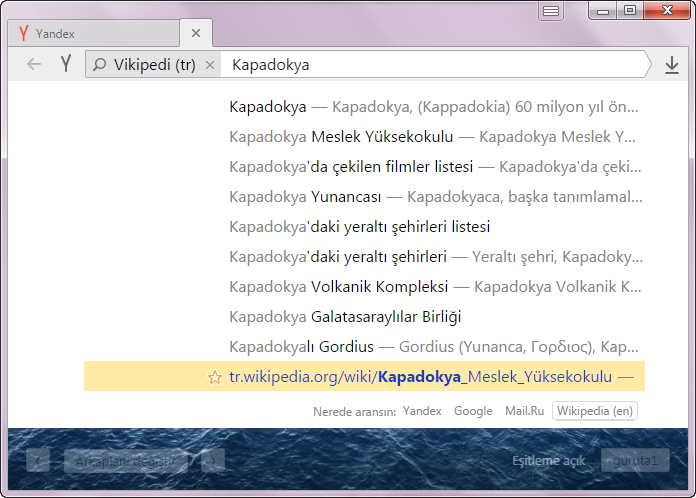
Task: Open the guruta1 account button
Action: [x=635, y=461]
